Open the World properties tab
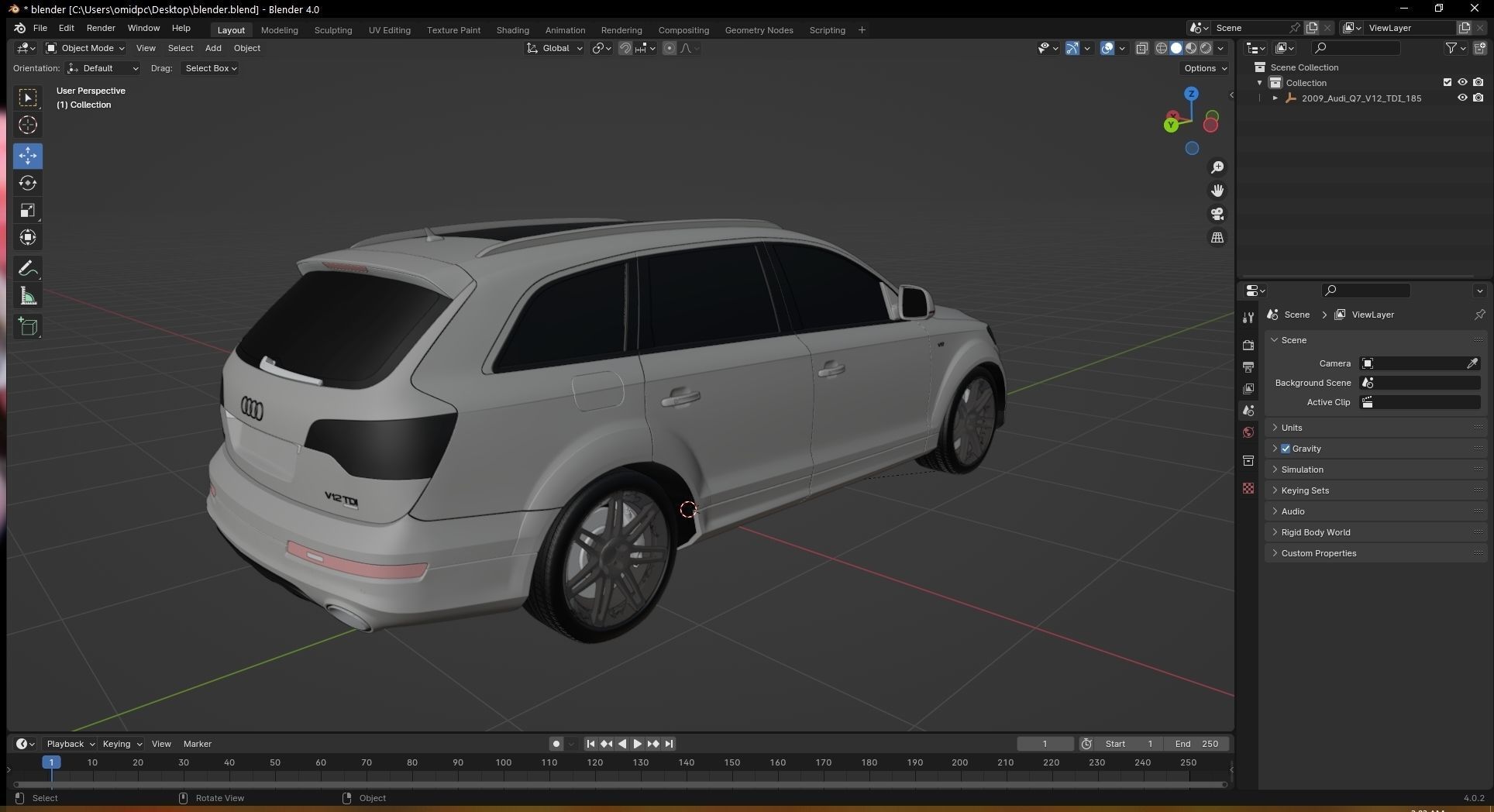Image resolution: width=1494 pixels, height=812 pixels. [x=1248, y=432]
